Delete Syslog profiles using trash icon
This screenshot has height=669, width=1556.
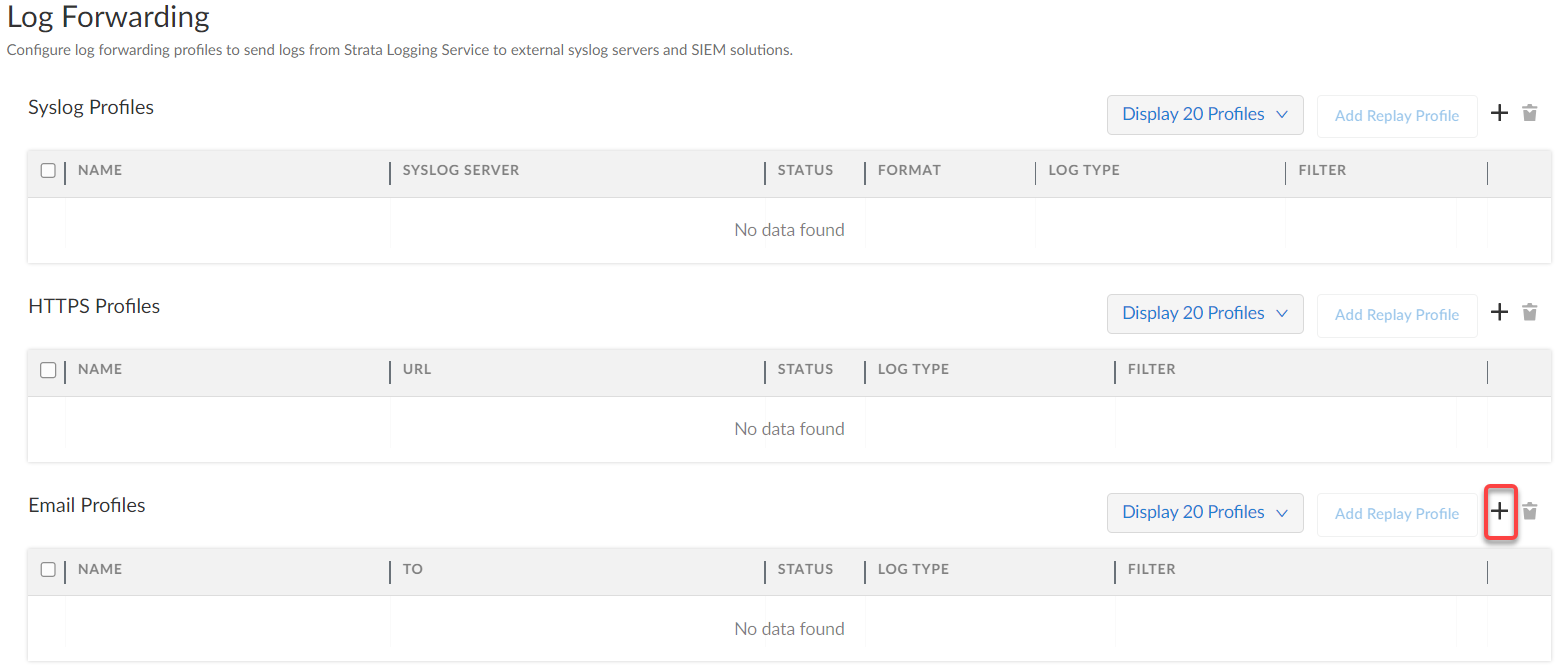1529,113
